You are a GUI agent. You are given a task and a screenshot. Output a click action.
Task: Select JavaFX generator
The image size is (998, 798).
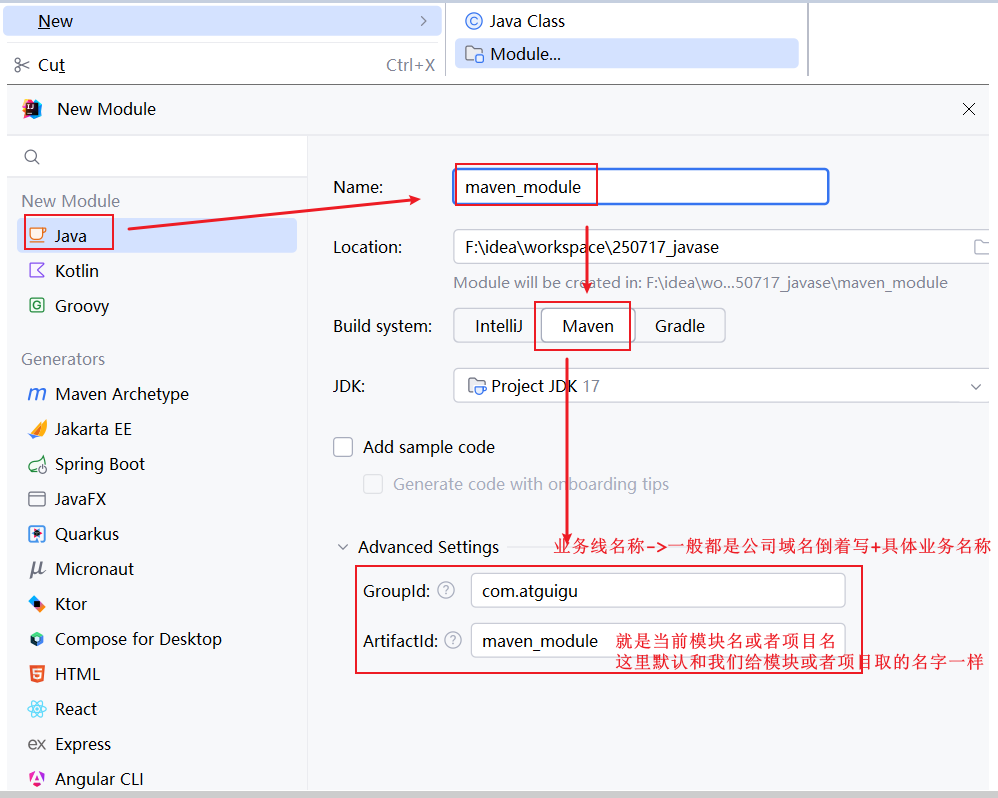[x=157, y=499]
